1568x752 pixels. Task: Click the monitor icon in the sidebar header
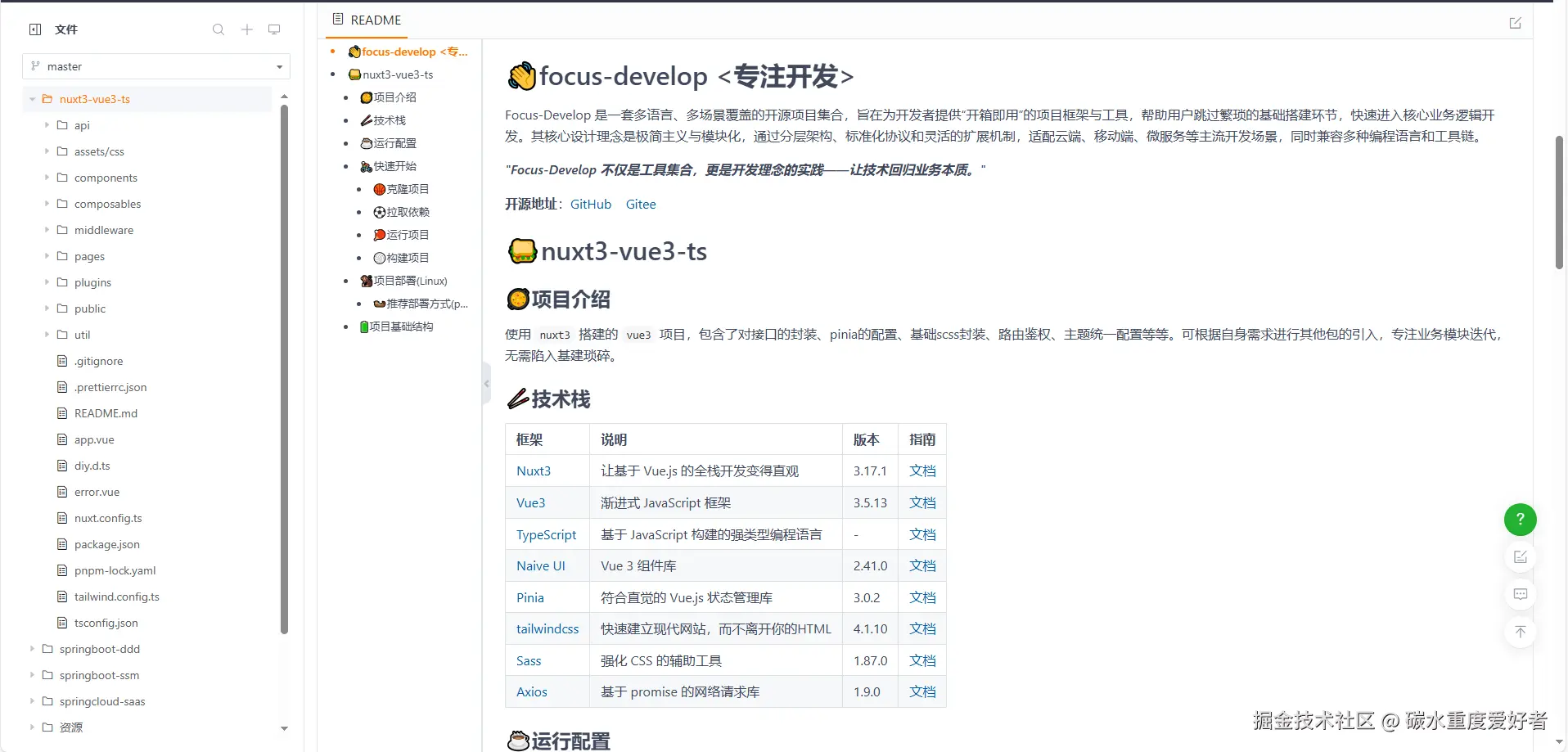click(x=273, y=29)
